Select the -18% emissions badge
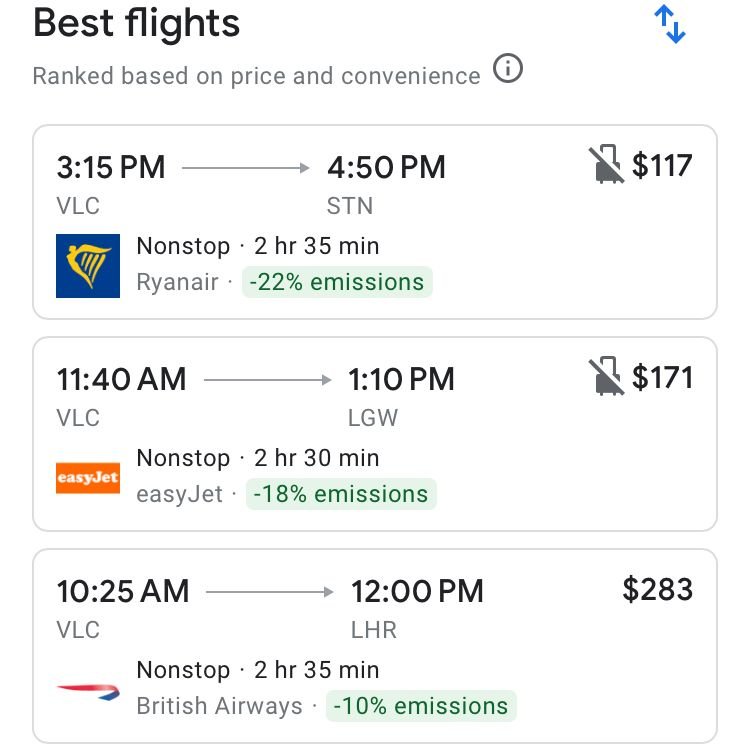Viewport: 750px width, 754px height. pyautogui.click(x=340, y=494)
